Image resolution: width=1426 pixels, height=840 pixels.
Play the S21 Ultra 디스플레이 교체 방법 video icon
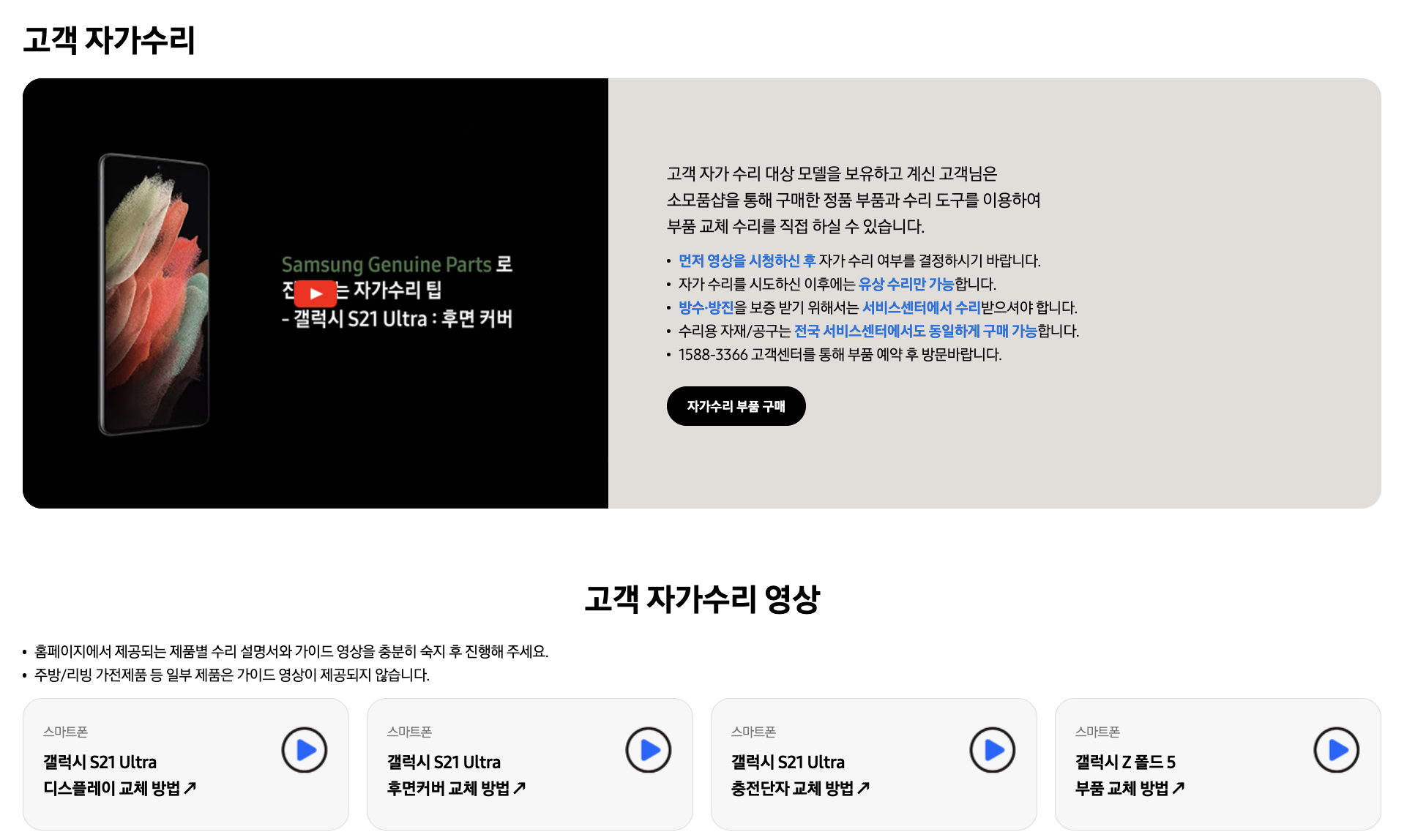click(305, 750)
